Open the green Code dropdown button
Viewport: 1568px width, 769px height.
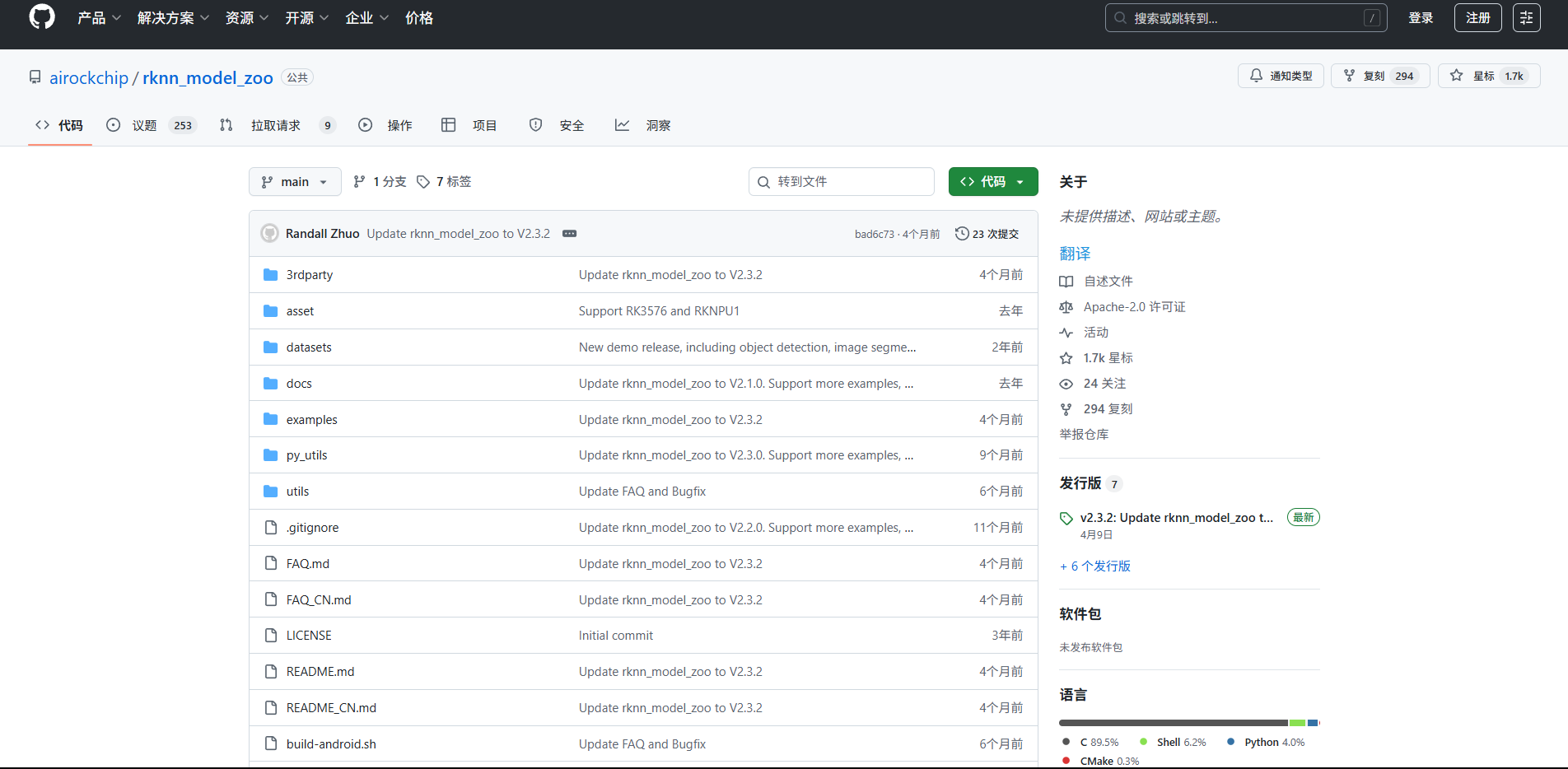click(993, 182)
